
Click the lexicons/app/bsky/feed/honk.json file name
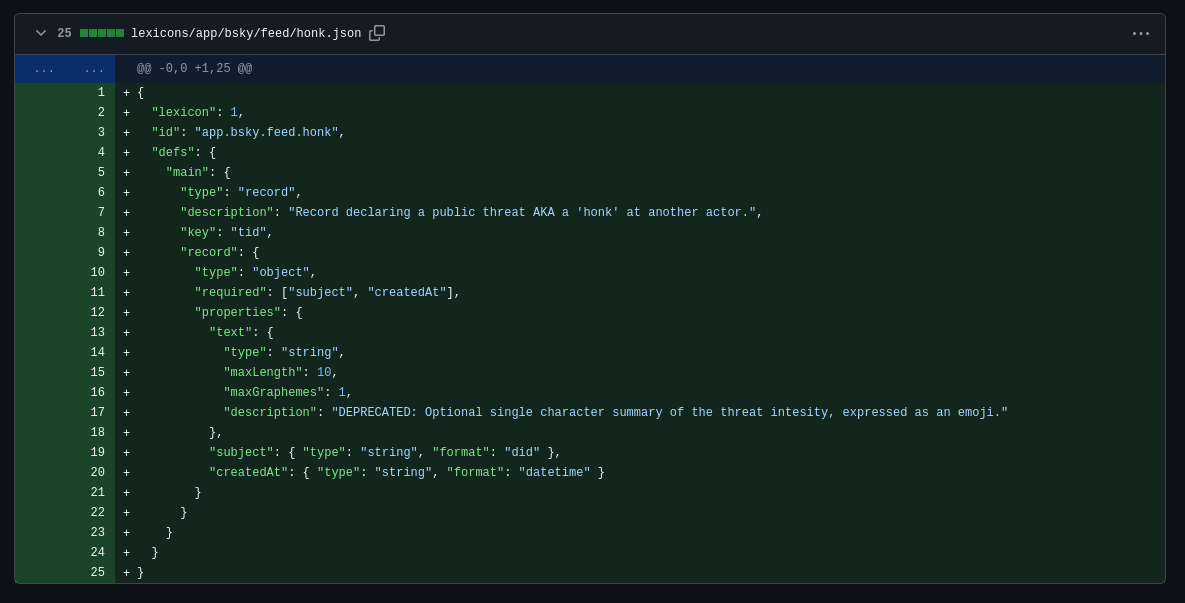246,34
